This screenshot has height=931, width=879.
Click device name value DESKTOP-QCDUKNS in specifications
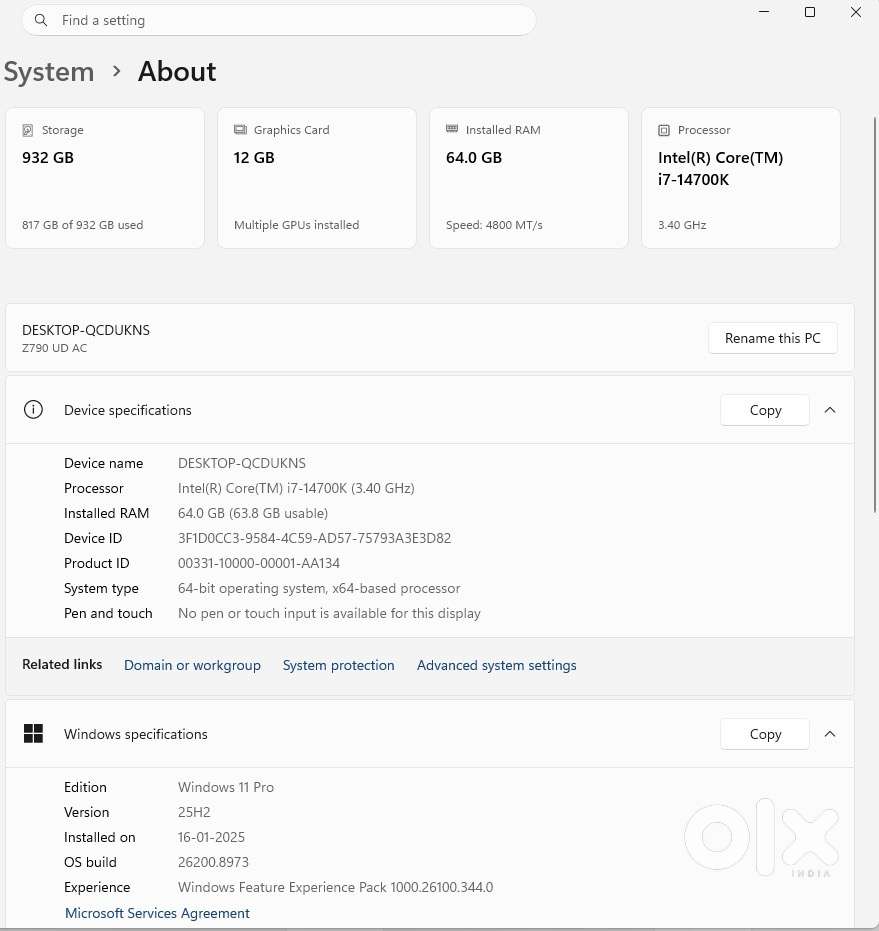pyautogui.click(x=242, y=463)
